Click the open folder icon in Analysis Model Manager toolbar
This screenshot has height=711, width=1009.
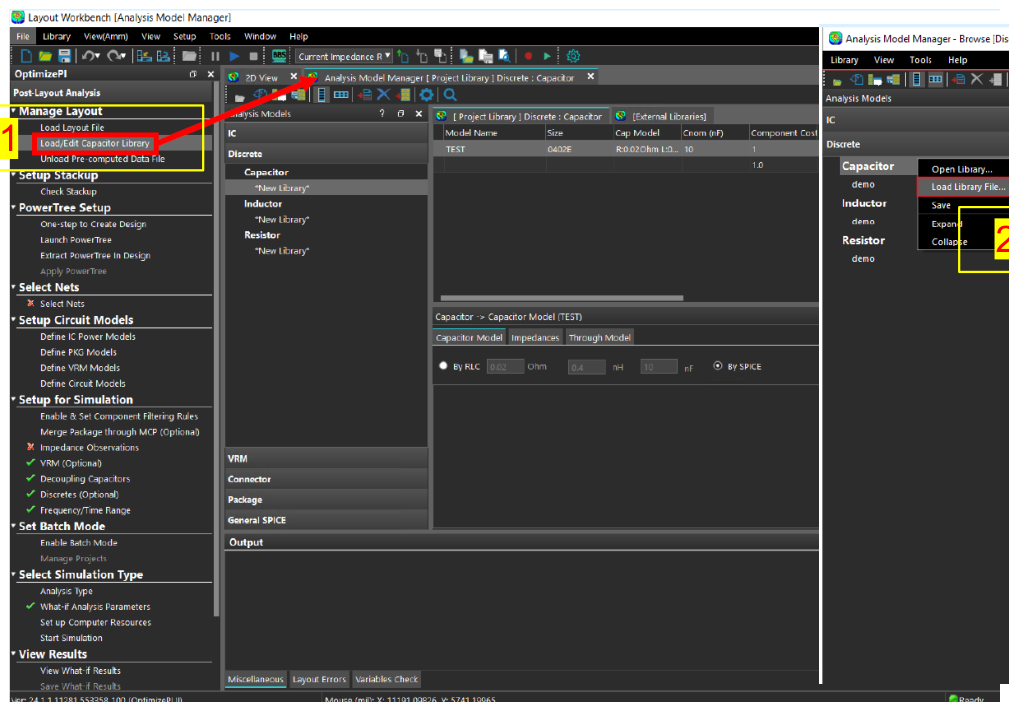point(239,97)
